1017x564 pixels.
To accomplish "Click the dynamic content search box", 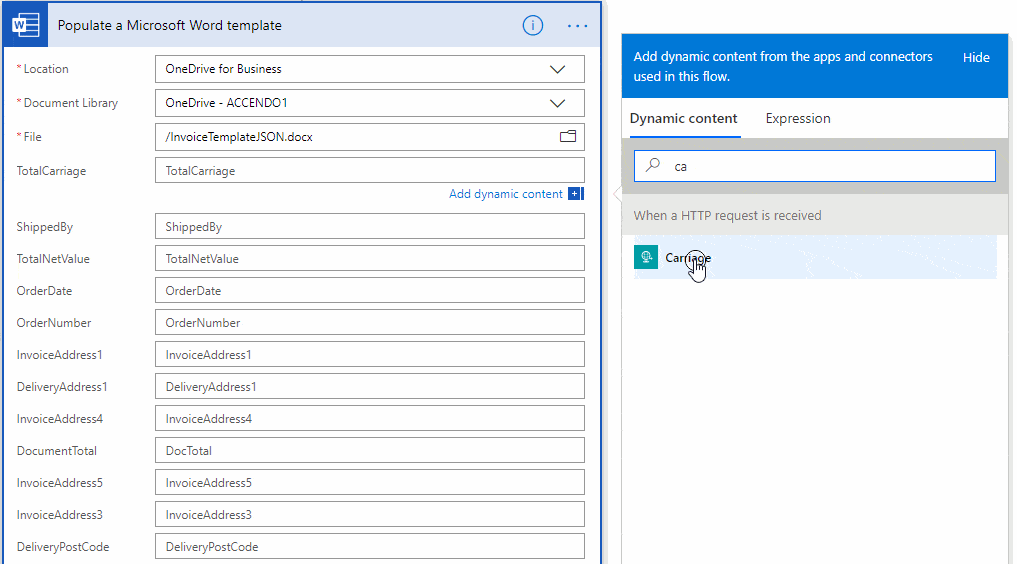I will 815,166.
